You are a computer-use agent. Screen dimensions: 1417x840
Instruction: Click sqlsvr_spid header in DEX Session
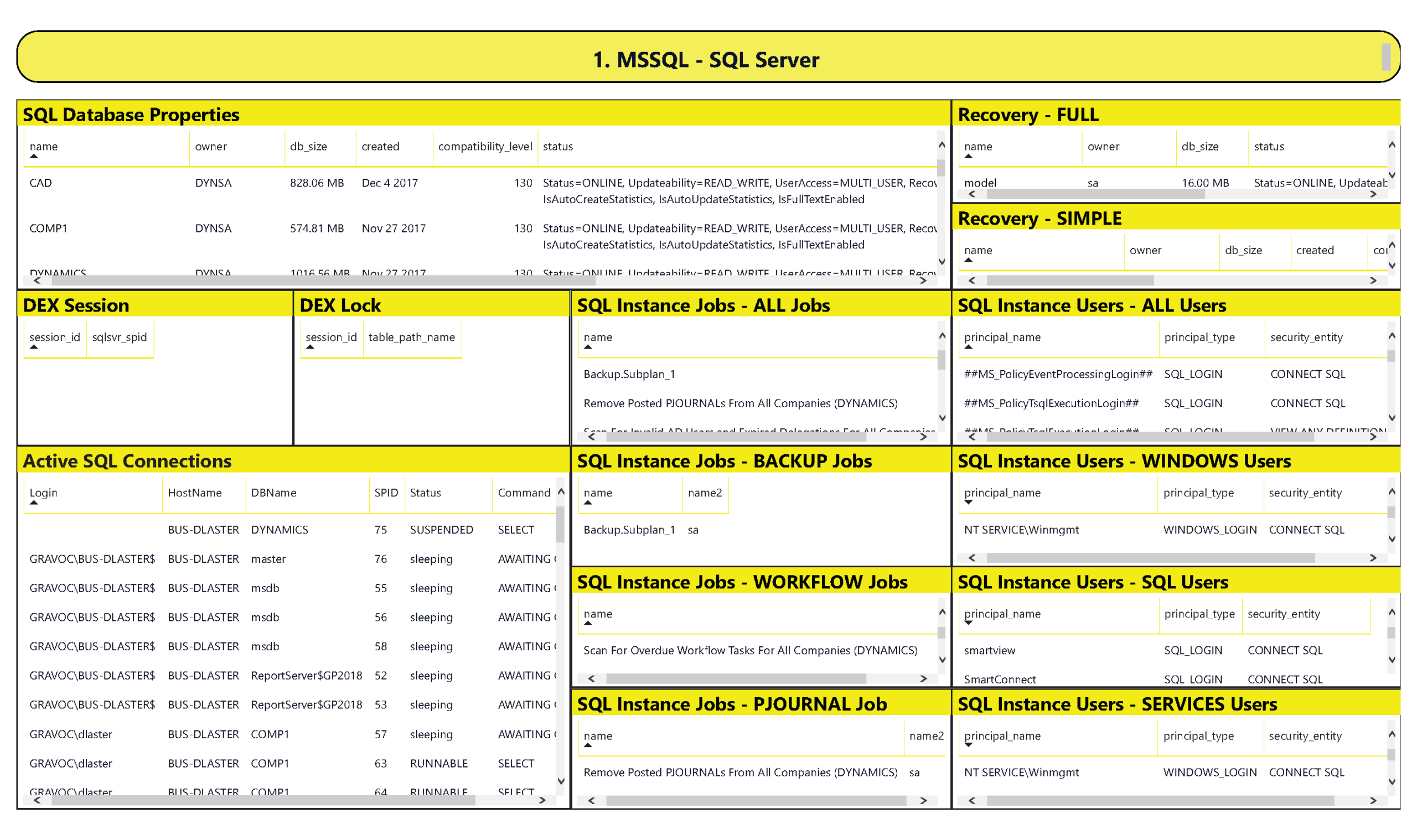tap(120, 338)
